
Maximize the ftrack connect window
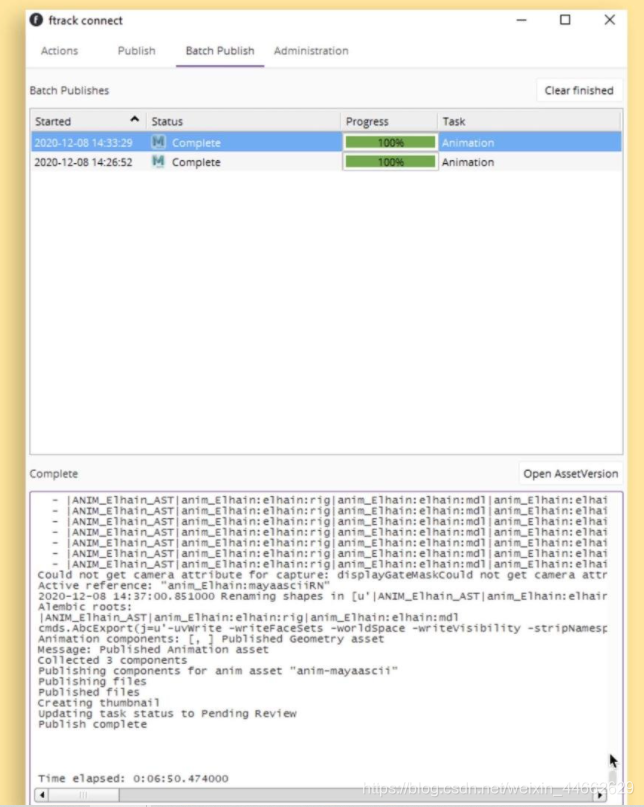click(x=565, y=20)
